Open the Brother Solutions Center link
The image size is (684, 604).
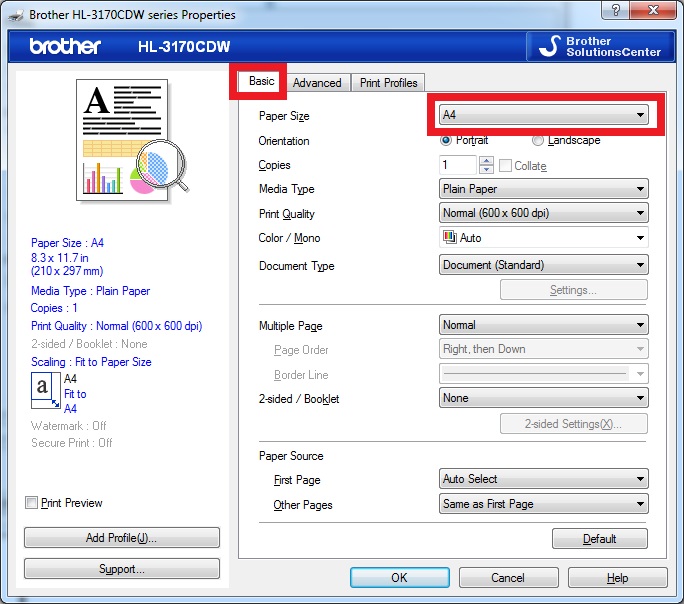[x=601, y=46]
